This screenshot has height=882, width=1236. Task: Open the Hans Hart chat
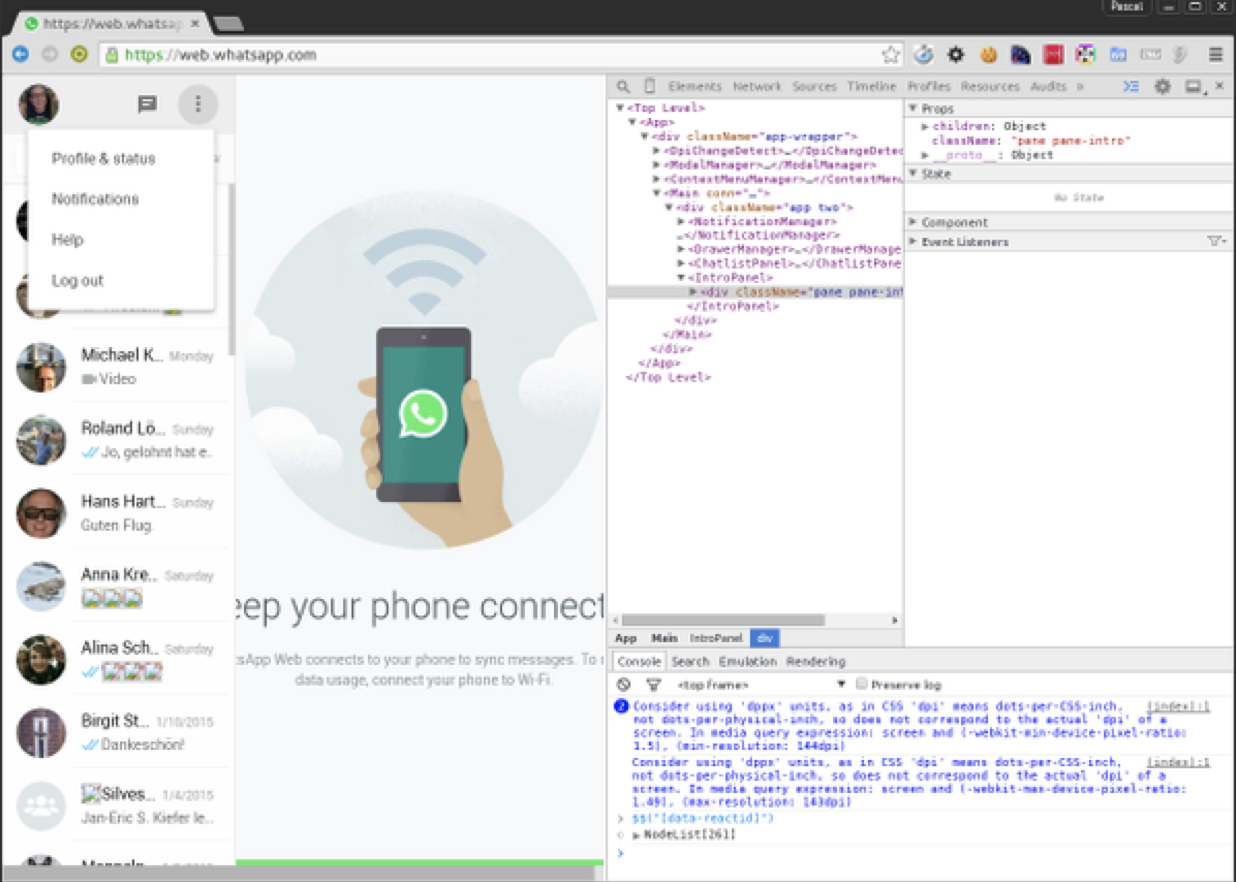[x=118, y=513]
